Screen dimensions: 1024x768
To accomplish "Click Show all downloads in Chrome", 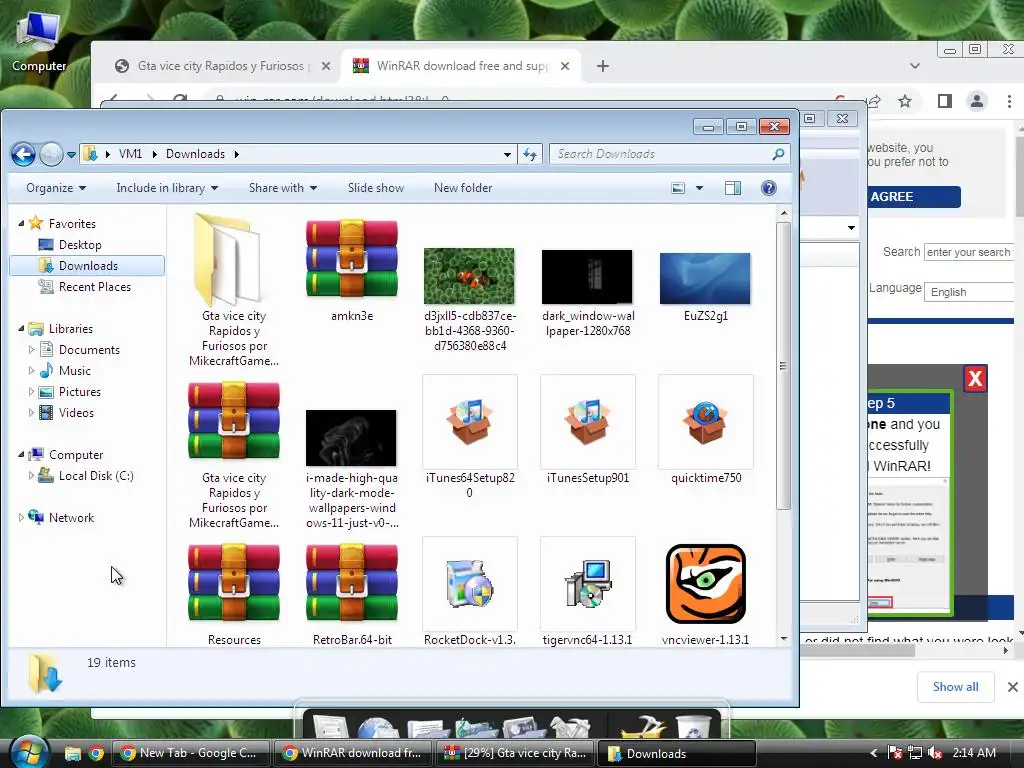I will tap(955, 687).
